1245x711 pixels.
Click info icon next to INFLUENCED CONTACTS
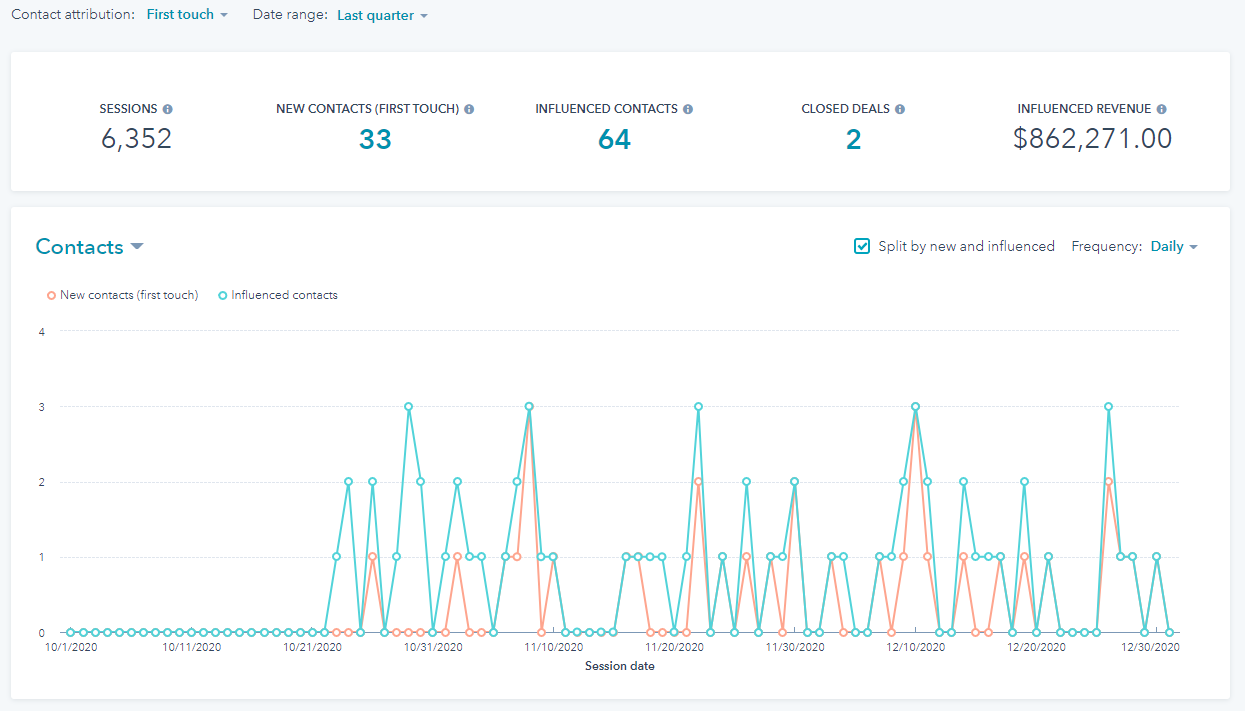(688, 109)
